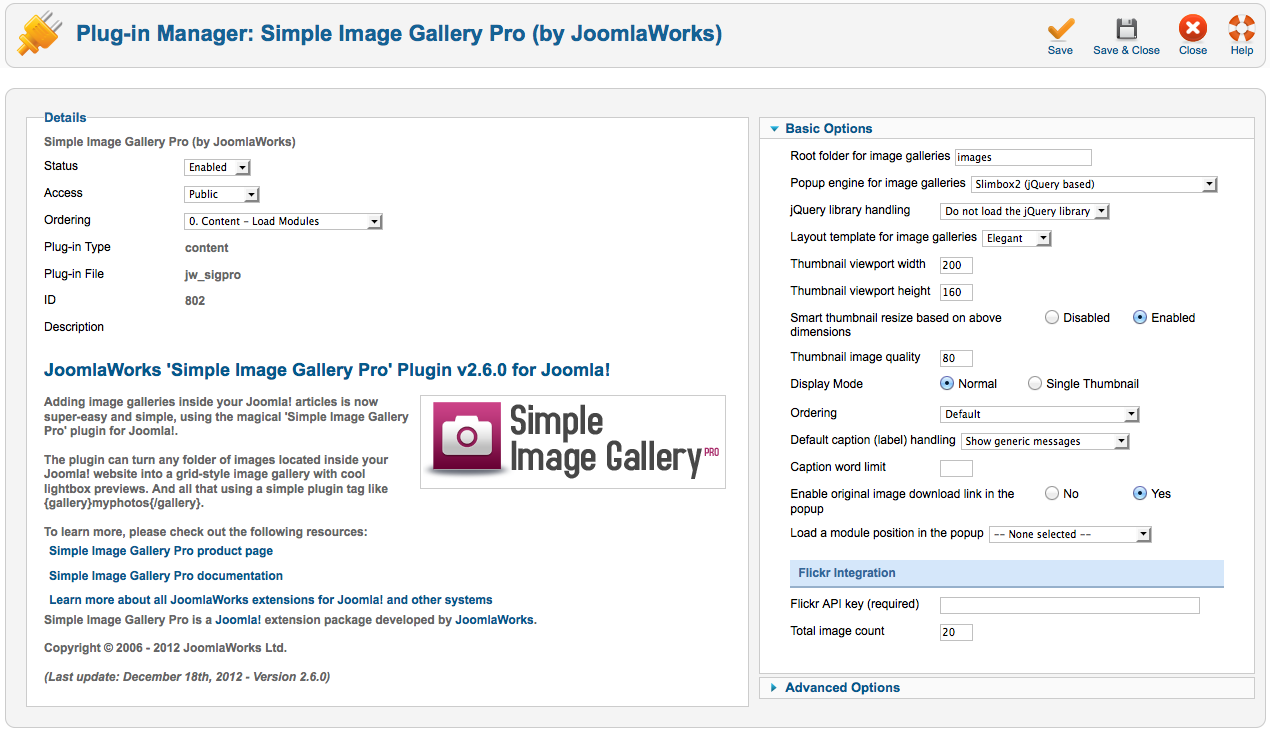Screen dimensions: 1270x731
Task: Click the red Close icon
Action: (1193, 29)
